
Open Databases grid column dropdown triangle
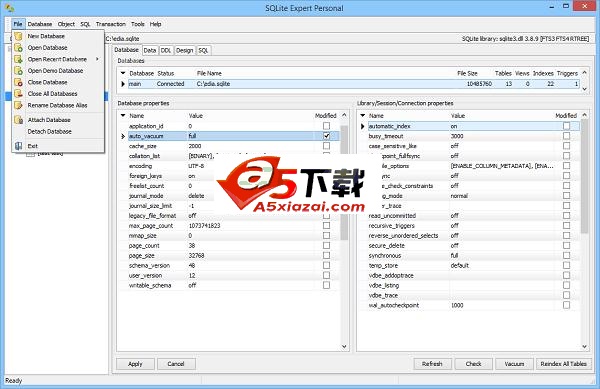coord(123,73)
